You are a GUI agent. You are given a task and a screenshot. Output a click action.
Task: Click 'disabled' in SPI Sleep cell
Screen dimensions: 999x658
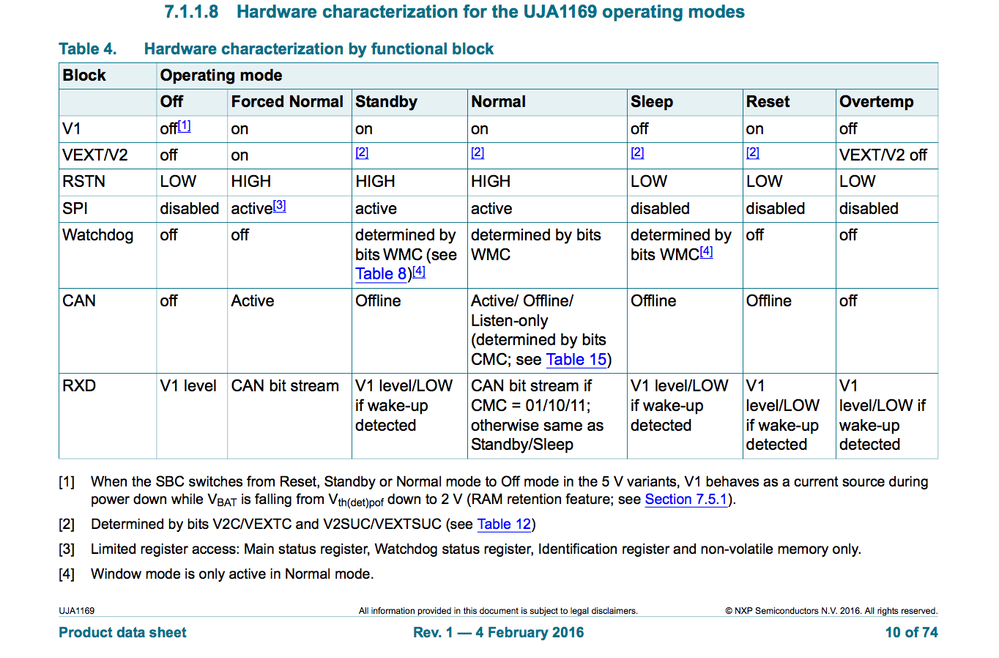point(660,208)
